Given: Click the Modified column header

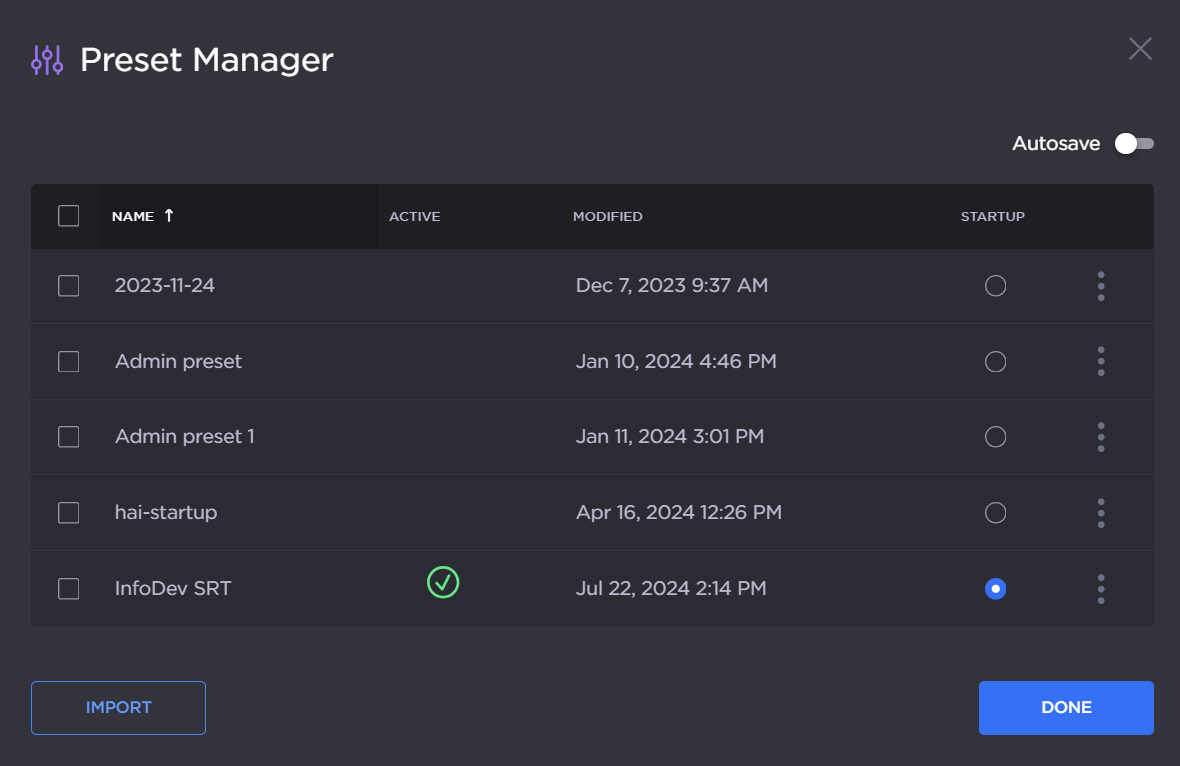Looking at the screenshot, I should (x=607, y=217).
